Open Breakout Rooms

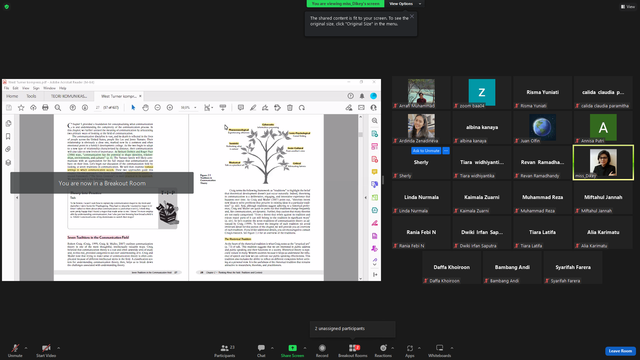click(x=353, y=350)
